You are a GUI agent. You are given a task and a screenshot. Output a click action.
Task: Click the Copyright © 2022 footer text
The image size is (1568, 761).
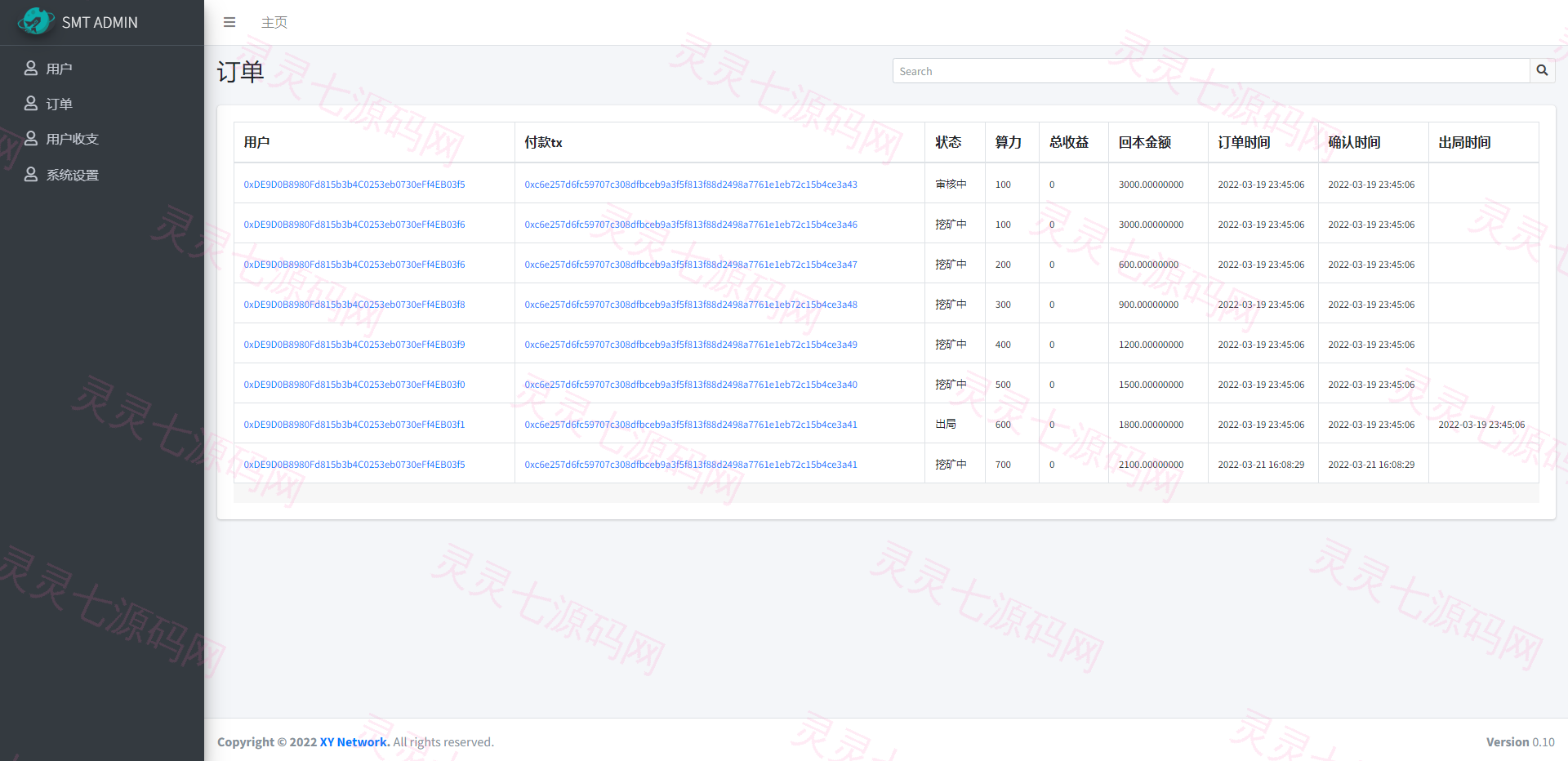[x=267, y=741]
